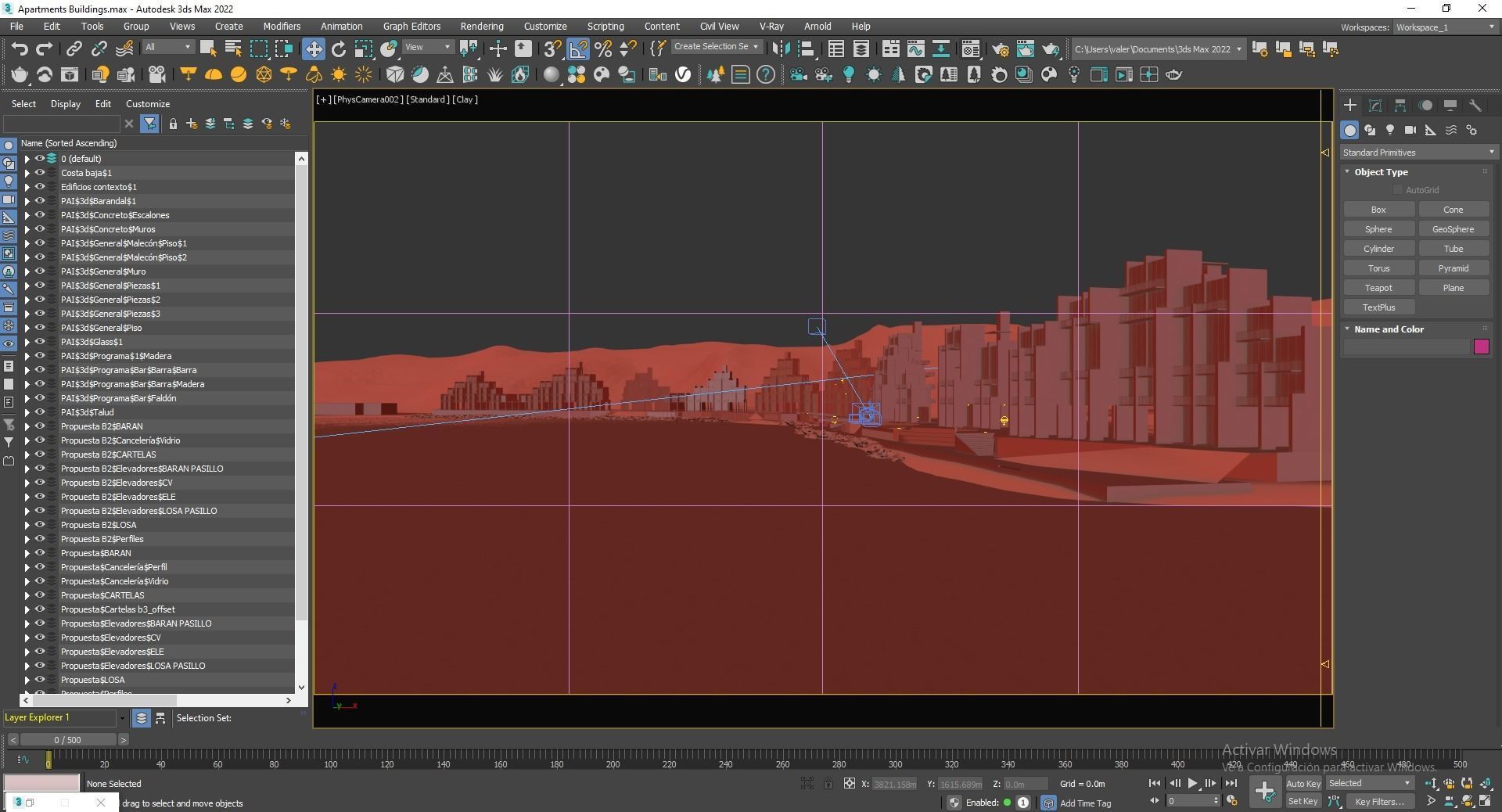Viewport: 1502px width, 812px height.
Task: Click the 0 / 500 time slider
Action: coord(68,739)
